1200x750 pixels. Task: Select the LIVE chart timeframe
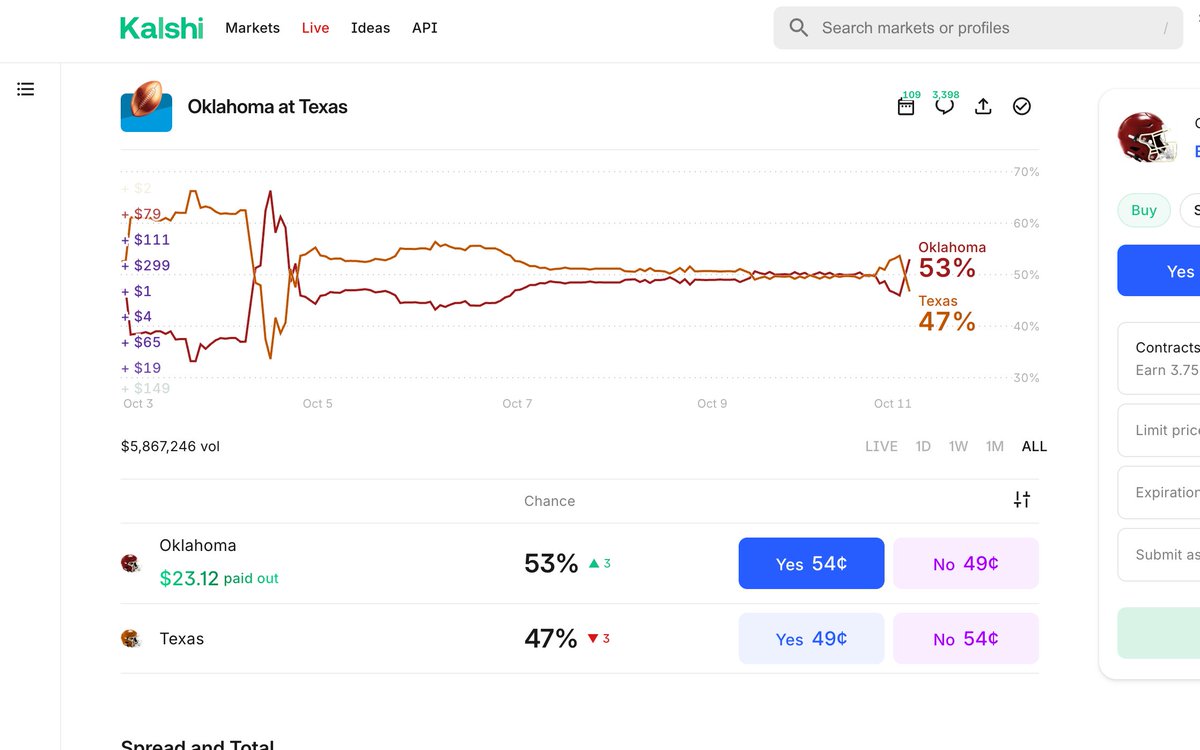point(881,446)
